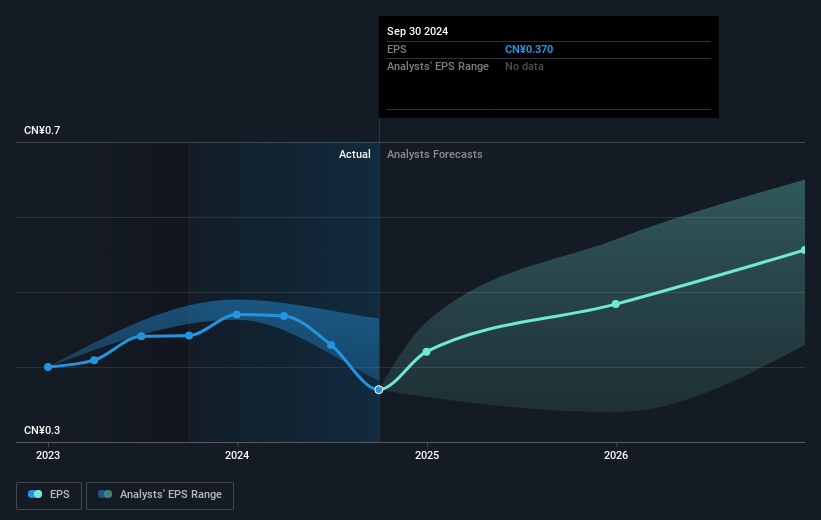Image resolution: width=821 pixels, height=520 pixels.
Task: Click the second EPS data point after 2023
Action: (x=94, y=360)
